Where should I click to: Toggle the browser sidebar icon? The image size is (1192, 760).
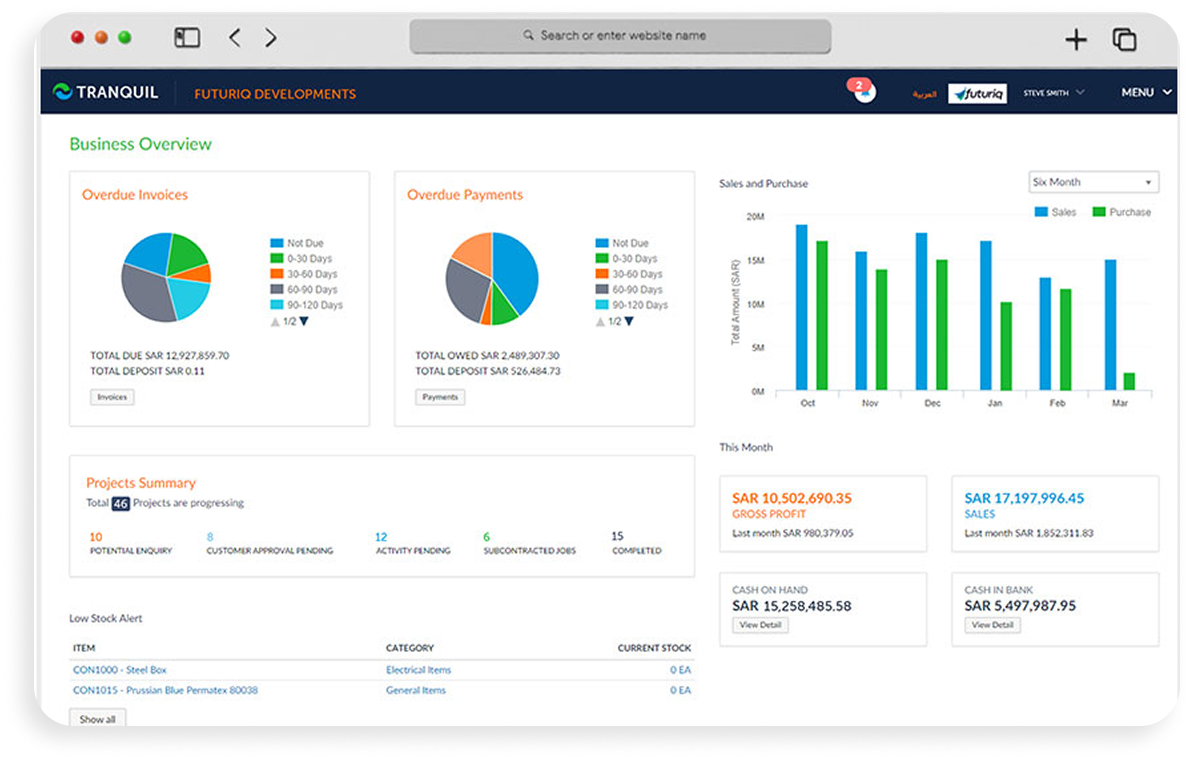pyautogui.click(x=187, y=38)
